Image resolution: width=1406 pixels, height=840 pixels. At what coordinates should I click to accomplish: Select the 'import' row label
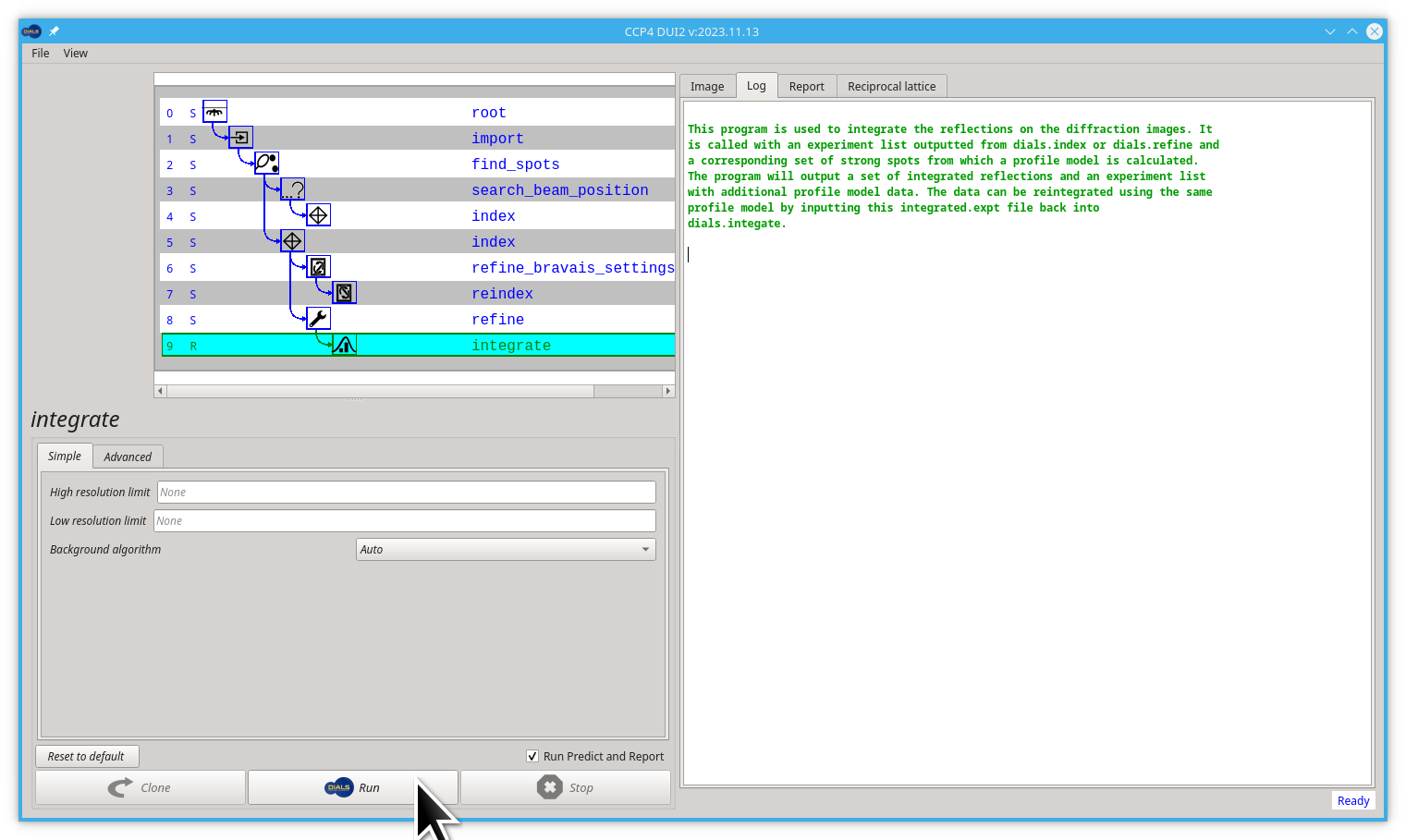497,139
